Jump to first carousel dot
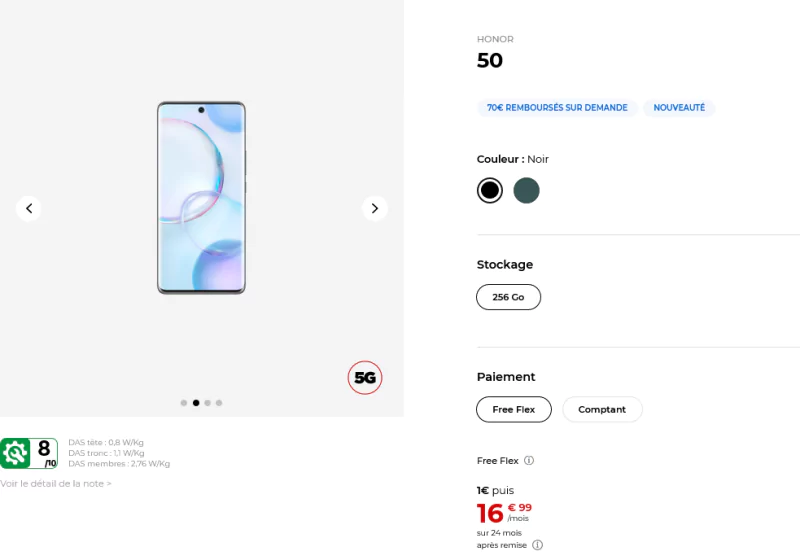This screenshot has width=800, height=560. point(184,403)
